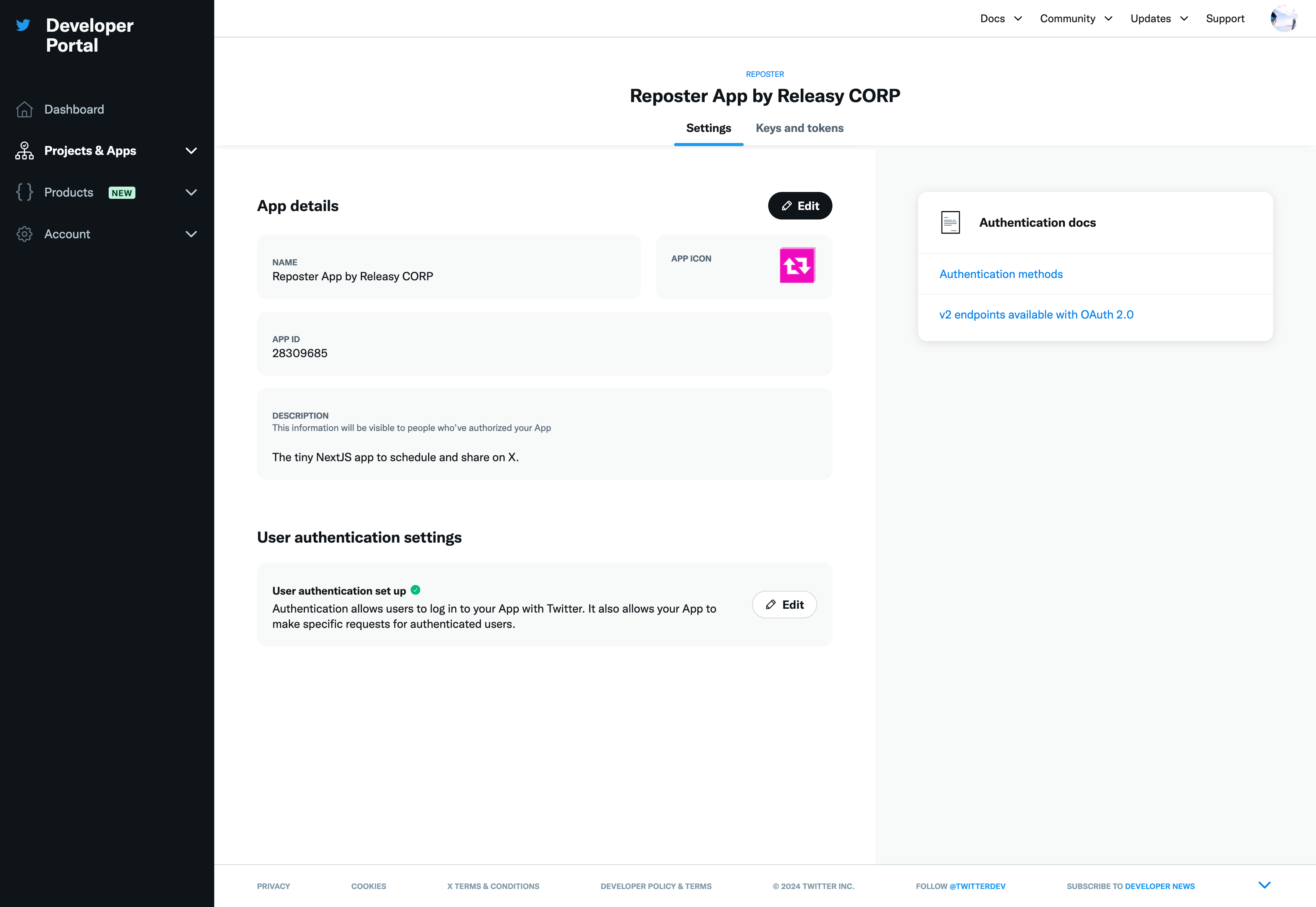Open the Updates dropdown

(1160, 18)
